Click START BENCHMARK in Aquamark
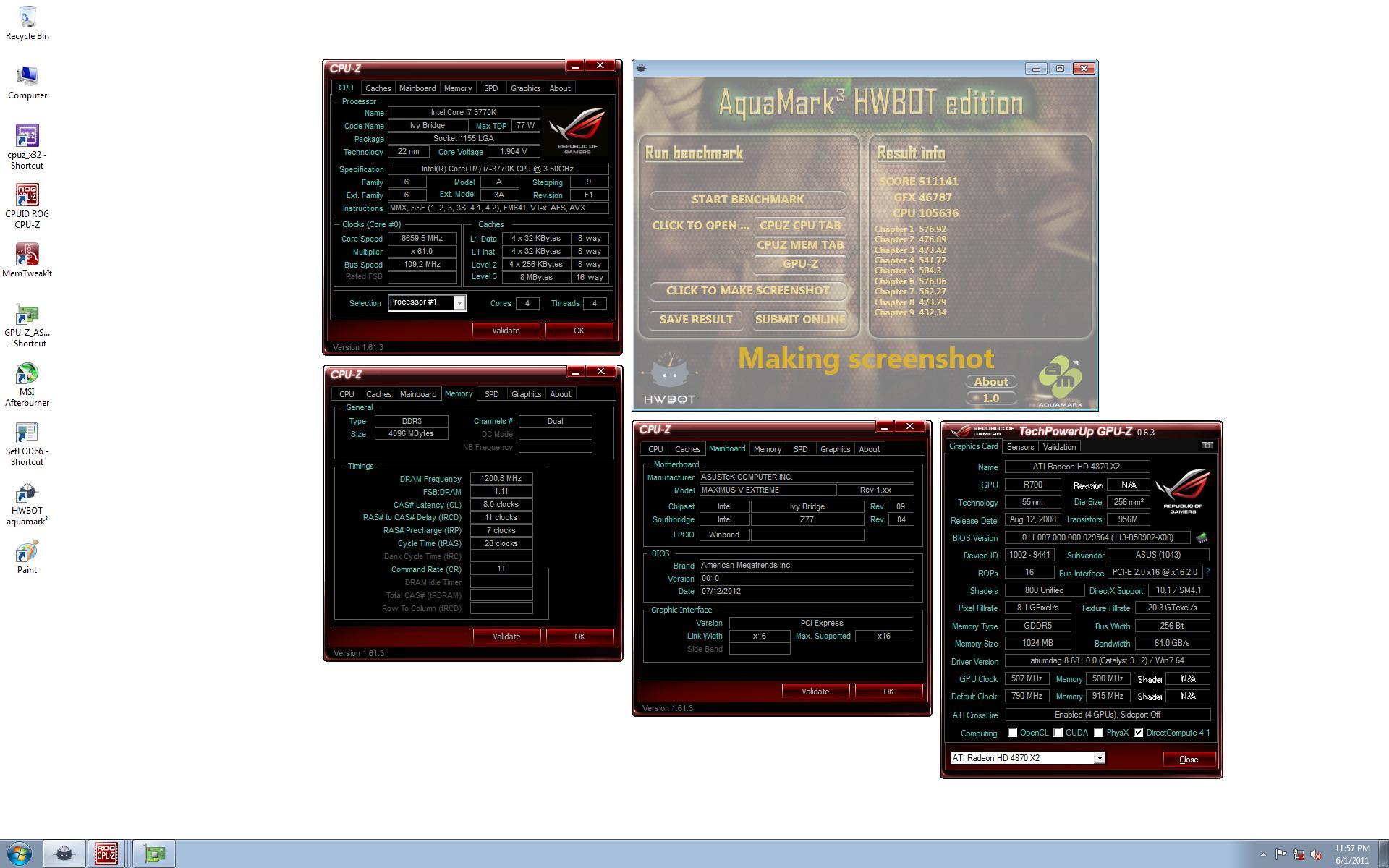This screenshot has height=868, width=1389. (x=747, y=200)
